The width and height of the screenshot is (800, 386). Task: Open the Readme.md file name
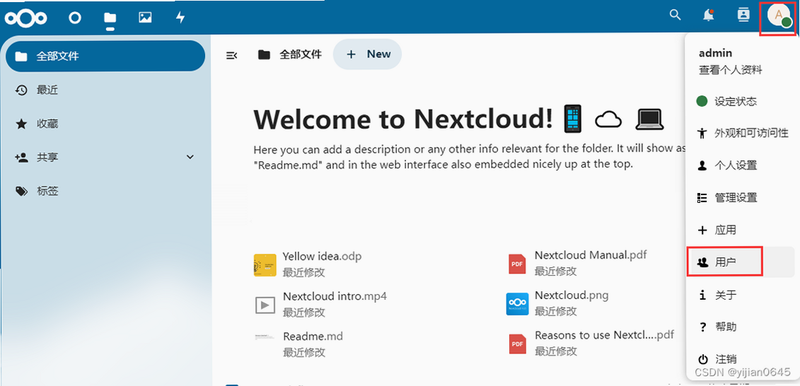(x=313, y=337)
